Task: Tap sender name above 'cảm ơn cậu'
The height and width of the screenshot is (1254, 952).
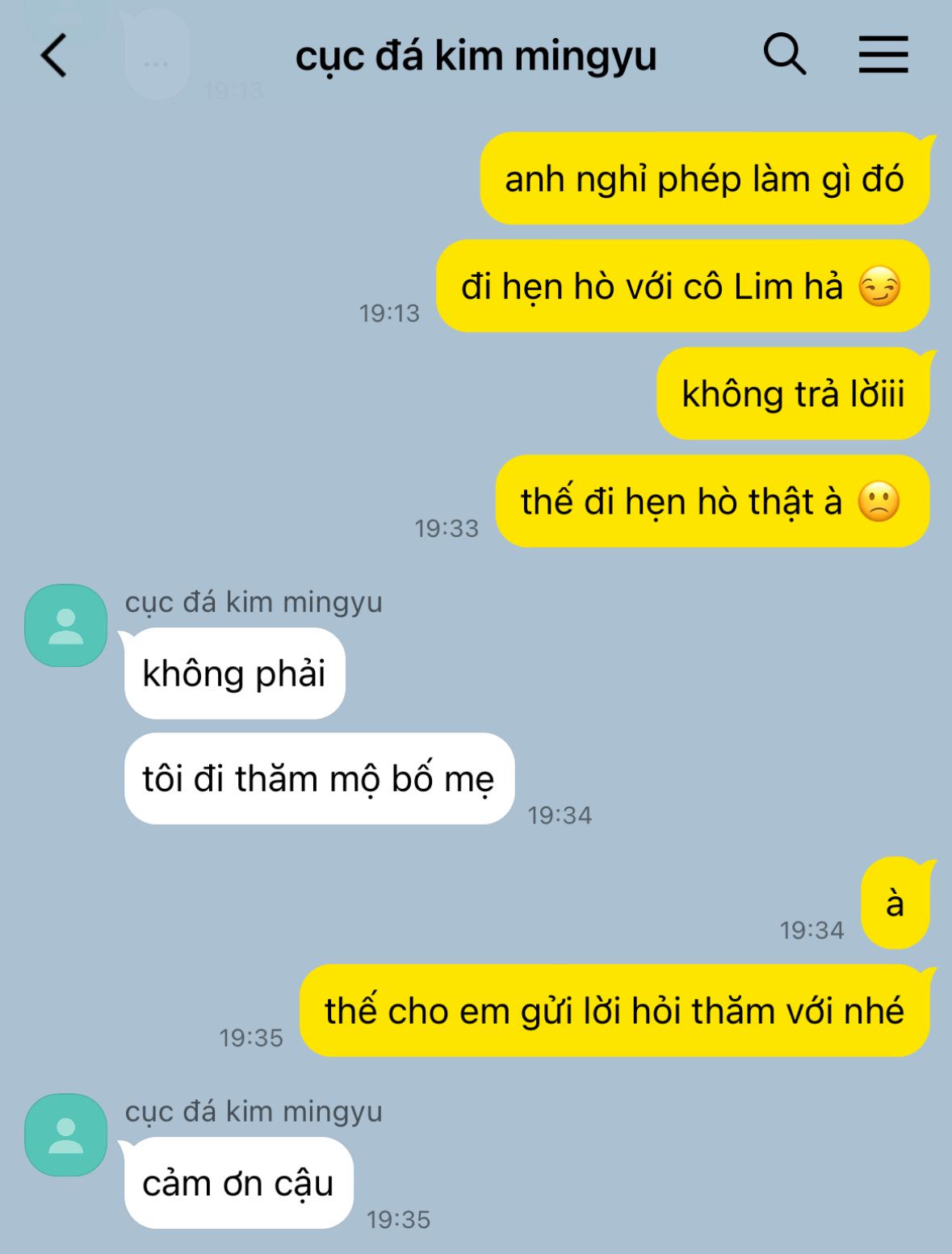Action: pos(254,1112)
